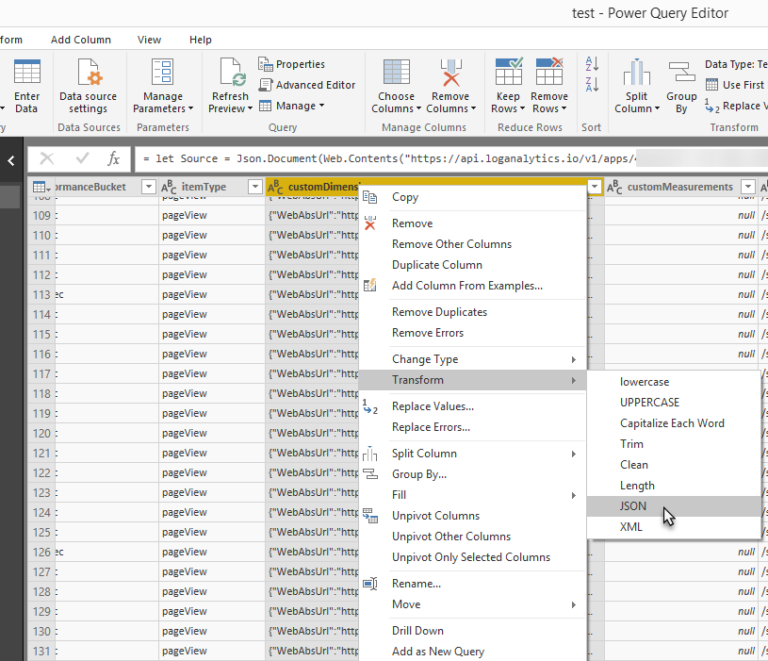Image resolution: width=768 pixels, height=661 pixels.
Task: Open the Advanced Editor
Action: 307,85
